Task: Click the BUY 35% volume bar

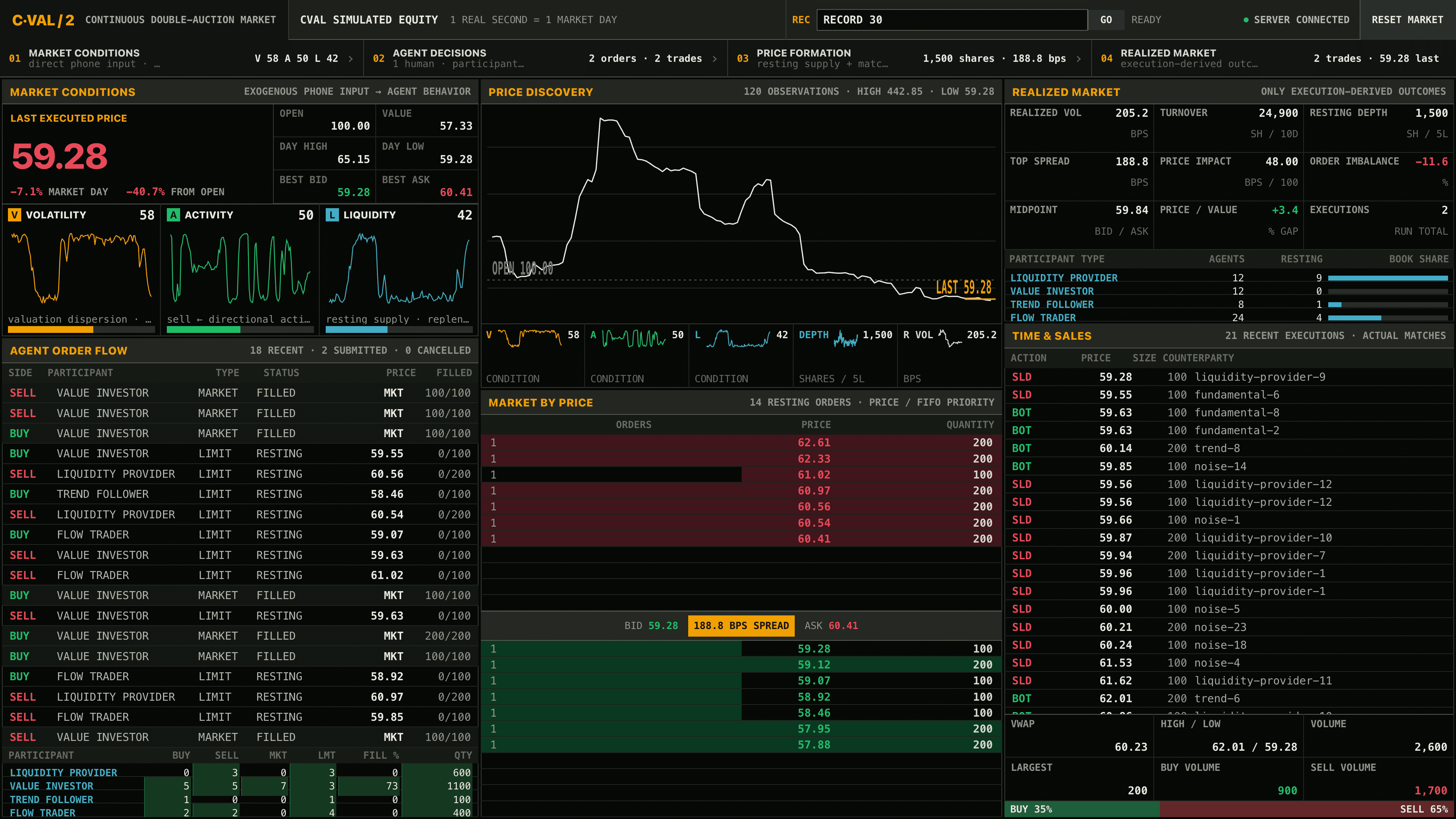Action: coord(1083,810)
